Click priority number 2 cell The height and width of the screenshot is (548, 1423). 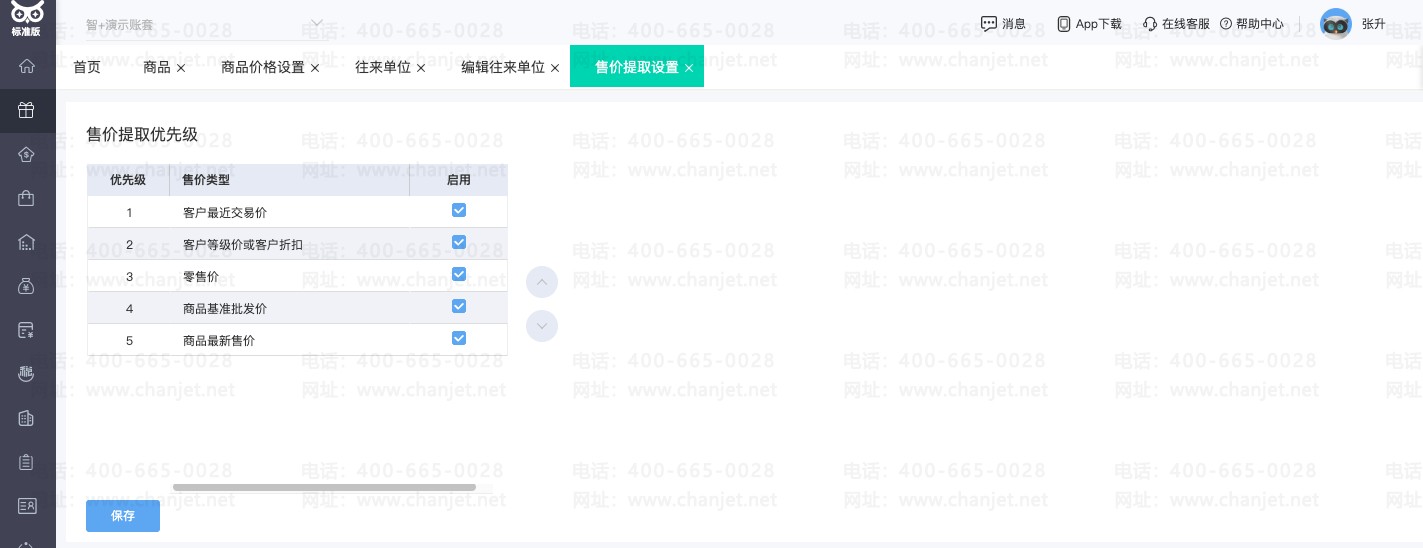pyautogui.click(x=129, y=244)
